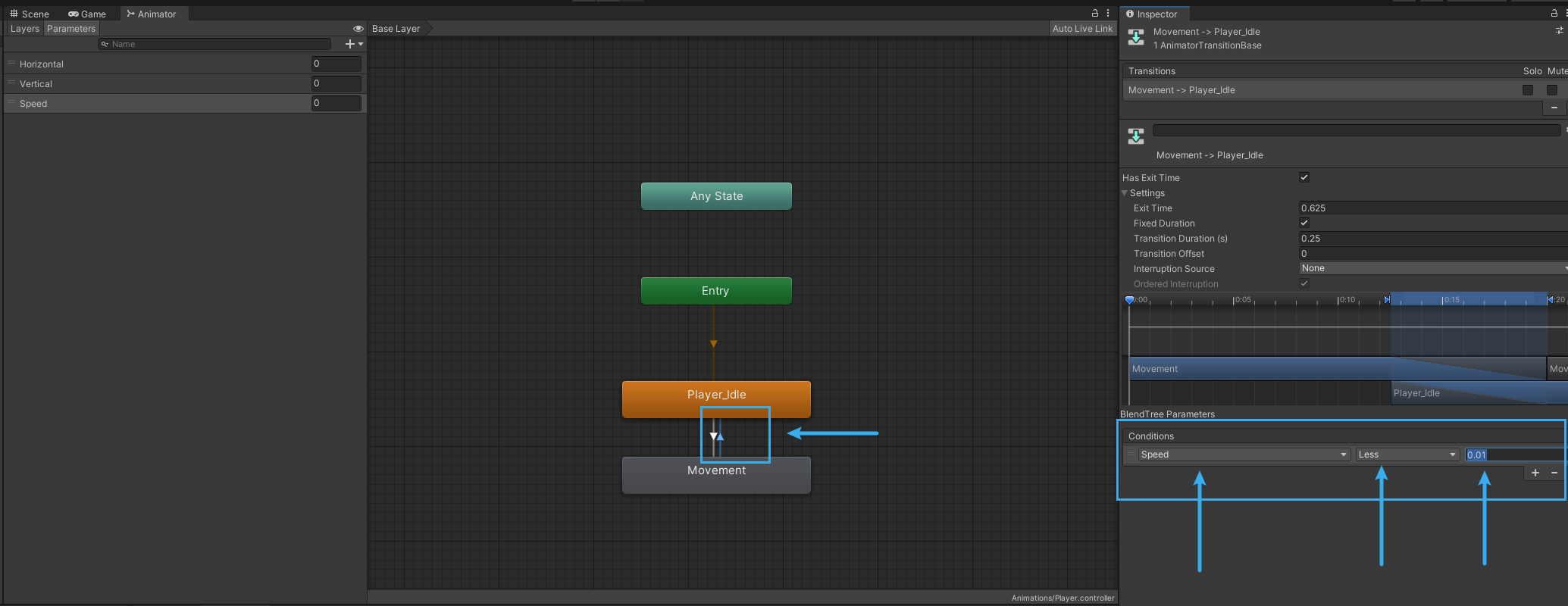Click the Animator panel lock icon
This screenshot has width=1568, height=606.
click(1094, 14)
